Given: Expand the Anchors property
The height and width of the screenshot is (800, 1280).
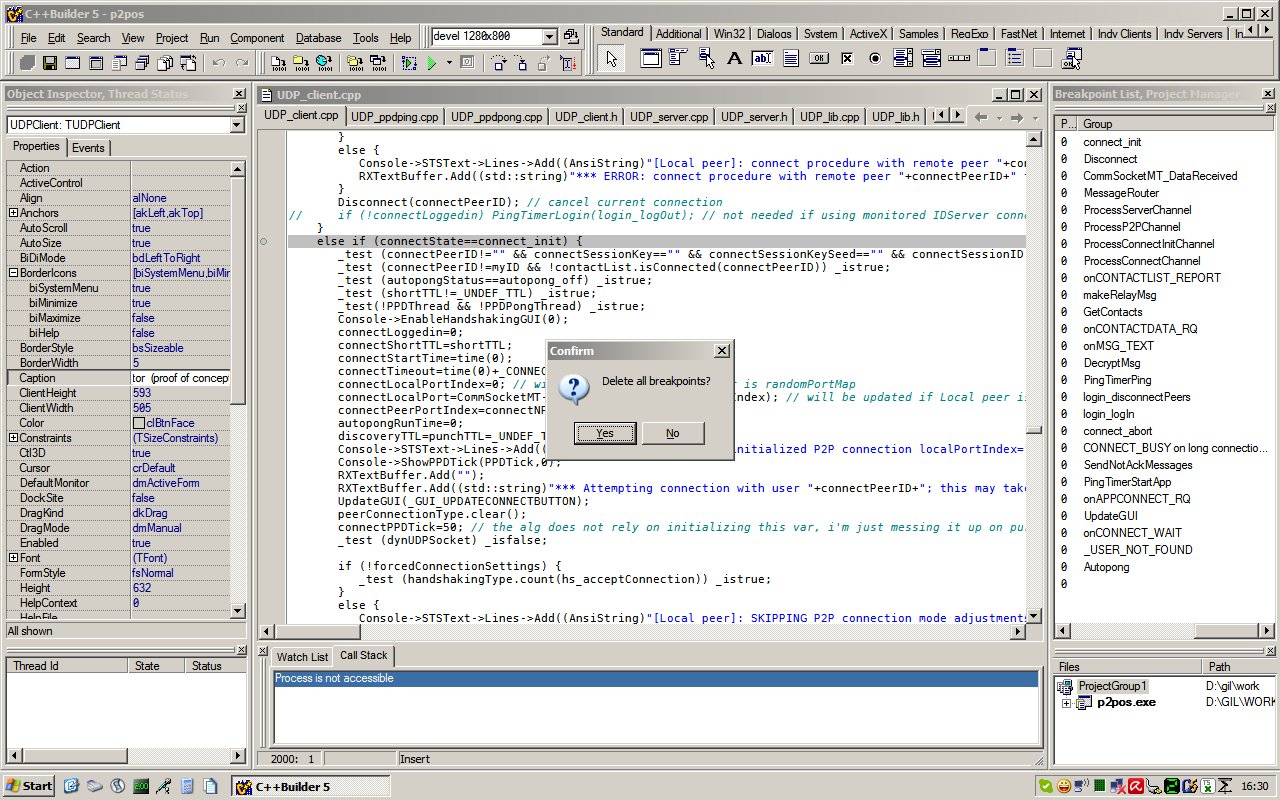Looking at the screenshot, I should pyautogui.click(x=13, y=213).
